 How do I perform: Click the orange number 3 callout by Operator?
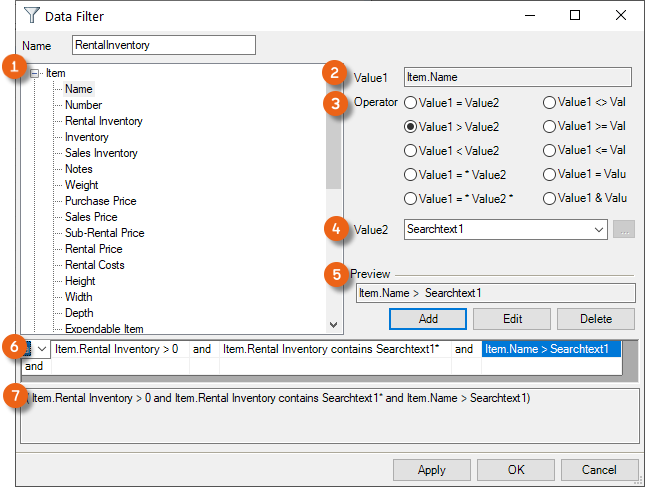(337, 104)
